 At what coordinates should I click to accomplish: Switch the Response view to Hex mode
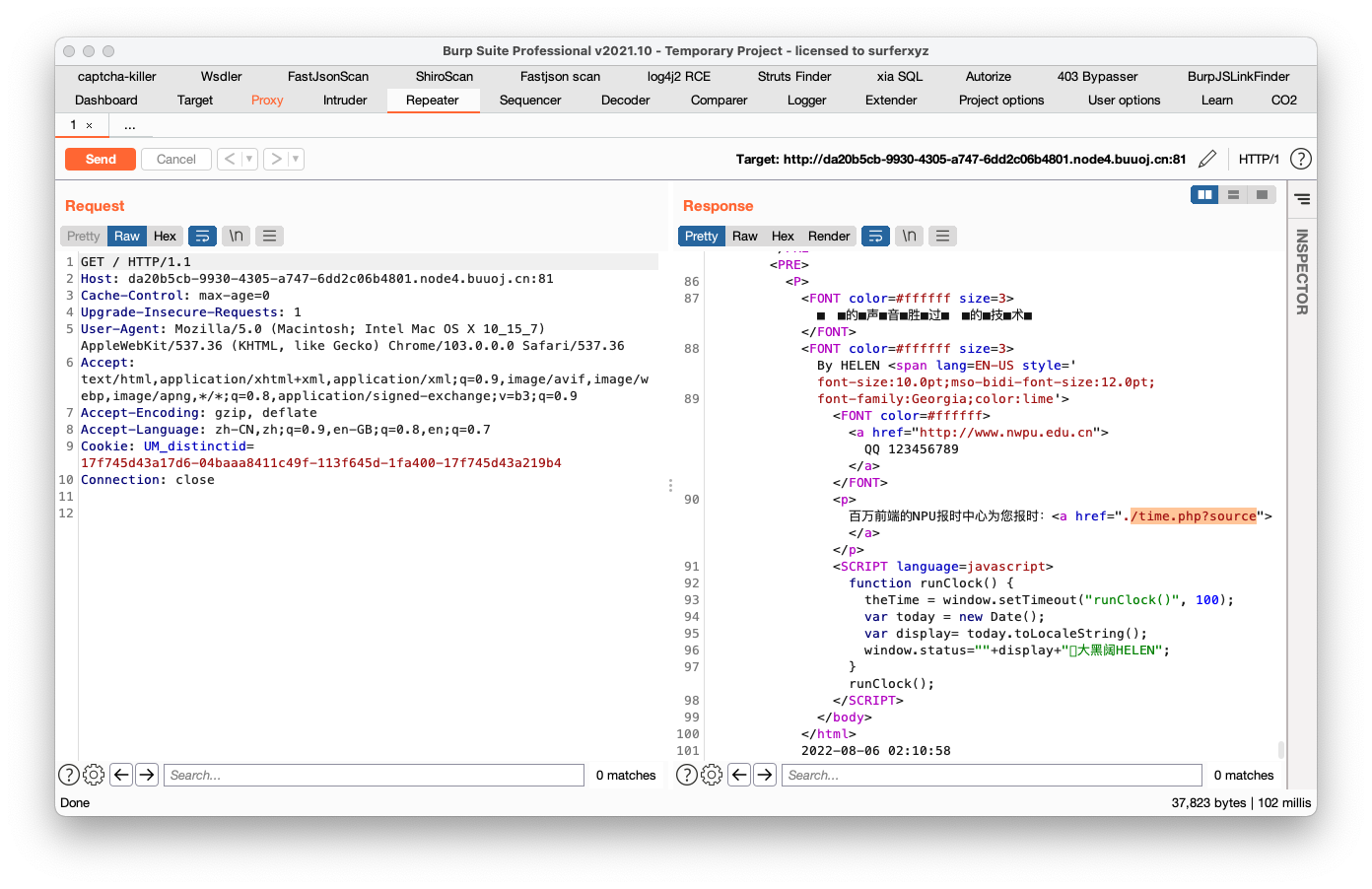tap(782, 236)
